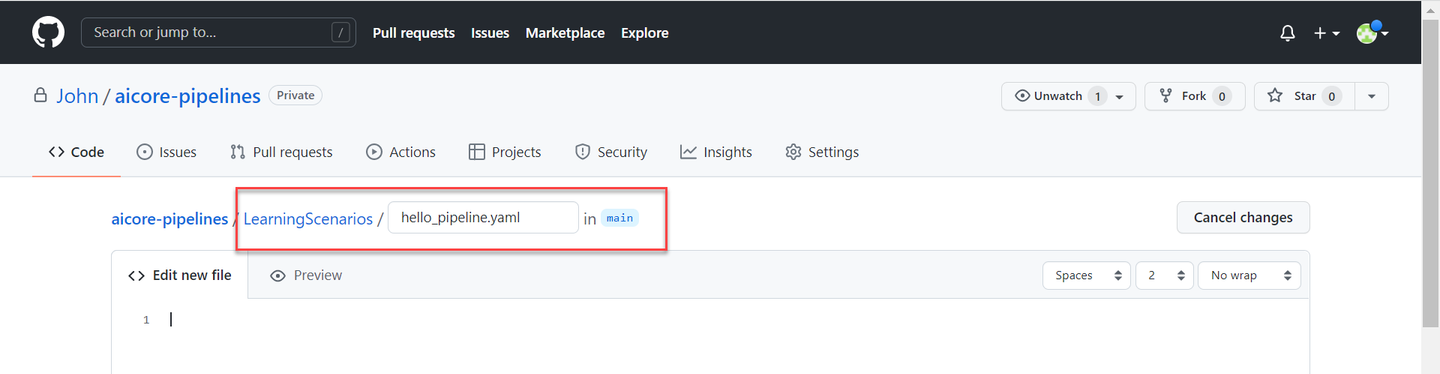
Task: Open the Projects tab
Action: pyautogui.click(x=505, y=152)
